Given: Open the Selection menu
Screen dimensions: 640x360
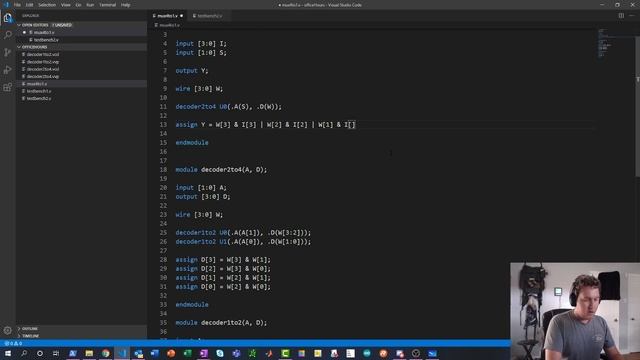Looking at the screenshot, I should point(47,5).
